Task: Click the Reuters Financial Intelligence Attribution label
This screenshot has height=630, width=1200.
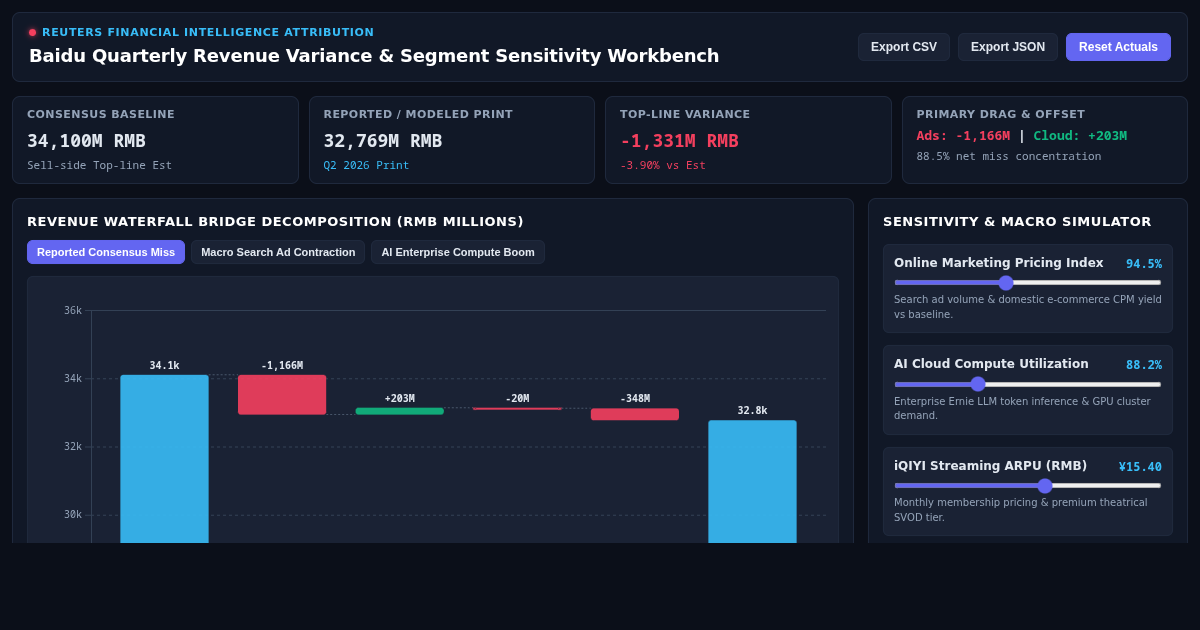Action: [208, 32]
